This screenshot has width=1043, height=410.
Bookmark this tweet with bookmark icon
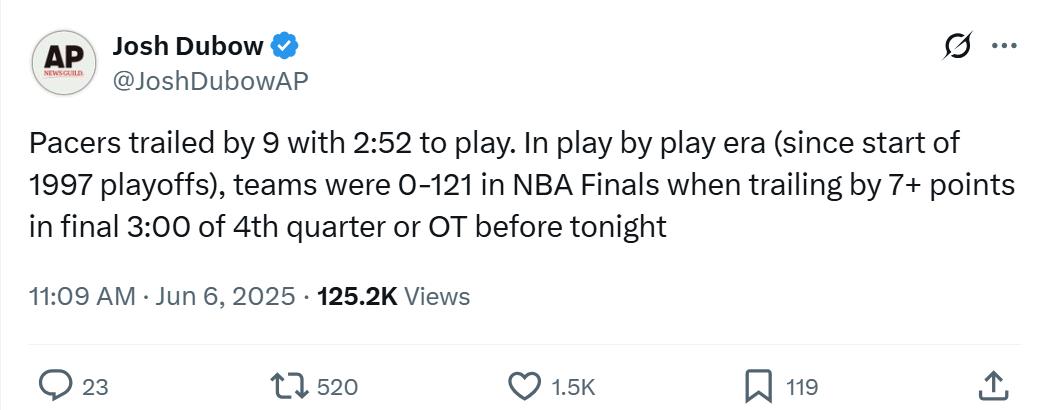tap(758, 386)
